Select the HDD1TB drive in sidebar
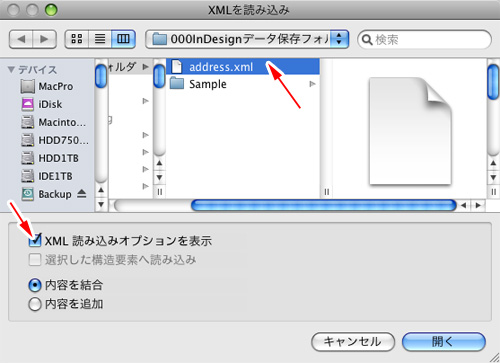Viewport: 500px width, 363px height. tap(50, 158)
